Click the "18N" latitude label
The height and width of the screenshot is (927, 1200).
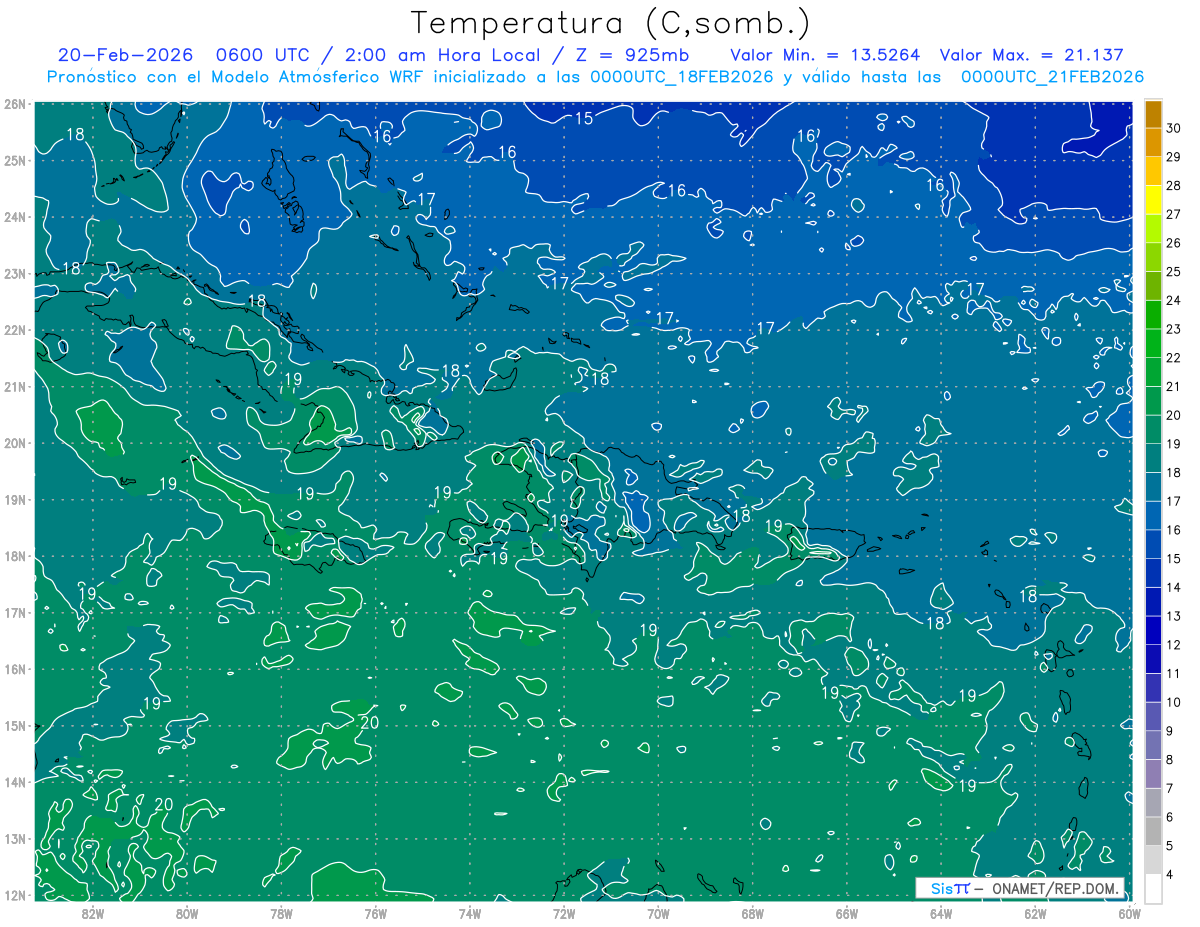(14, 556)
